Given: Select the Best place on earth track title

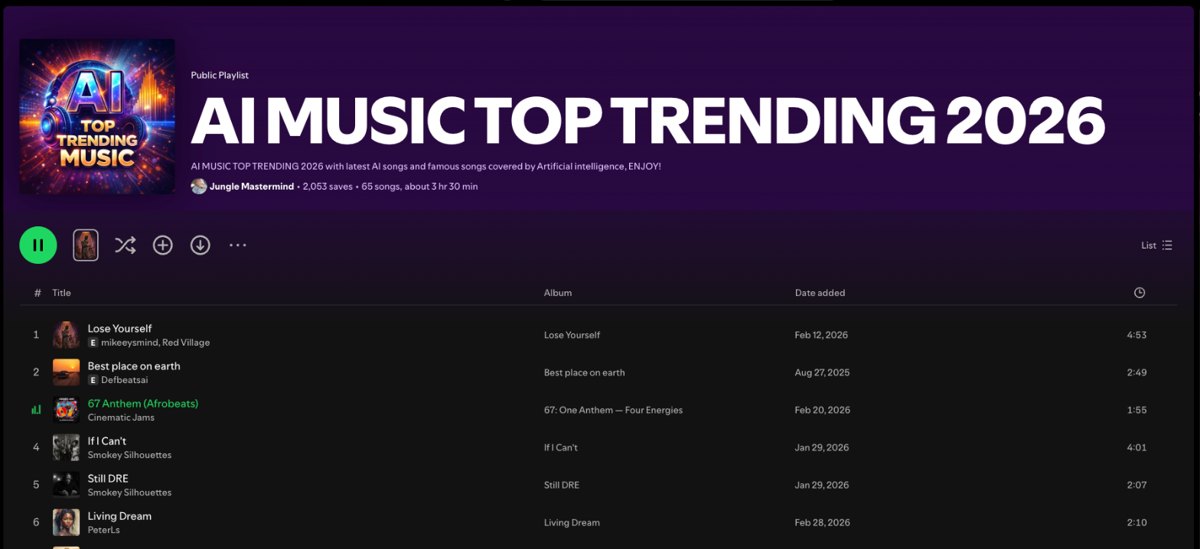Looking at the screenshot, I should click(134, 366).
